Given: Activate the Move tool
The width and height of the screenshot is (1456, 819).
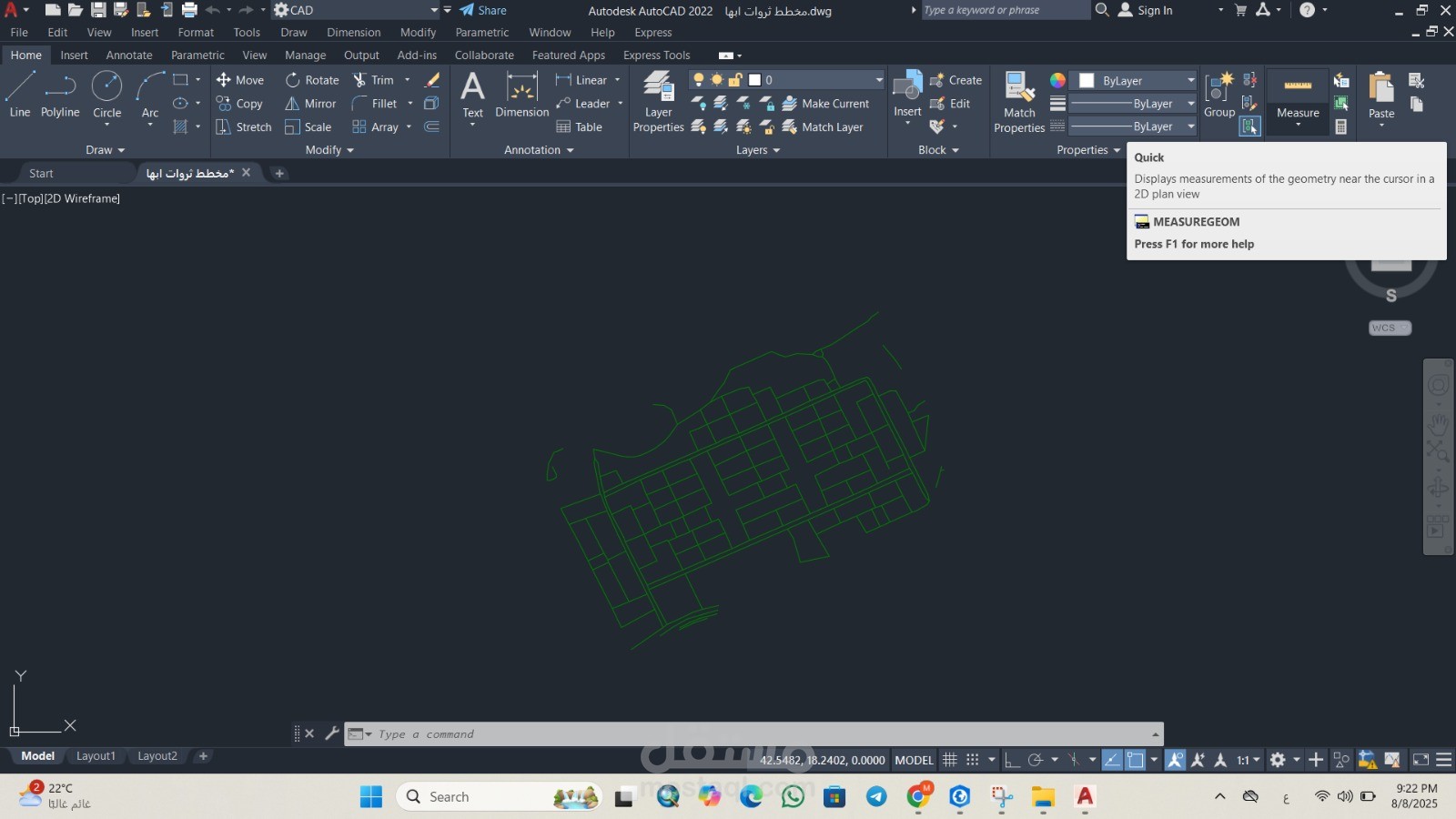Looking at the screenshot, I should click(240, 80).
